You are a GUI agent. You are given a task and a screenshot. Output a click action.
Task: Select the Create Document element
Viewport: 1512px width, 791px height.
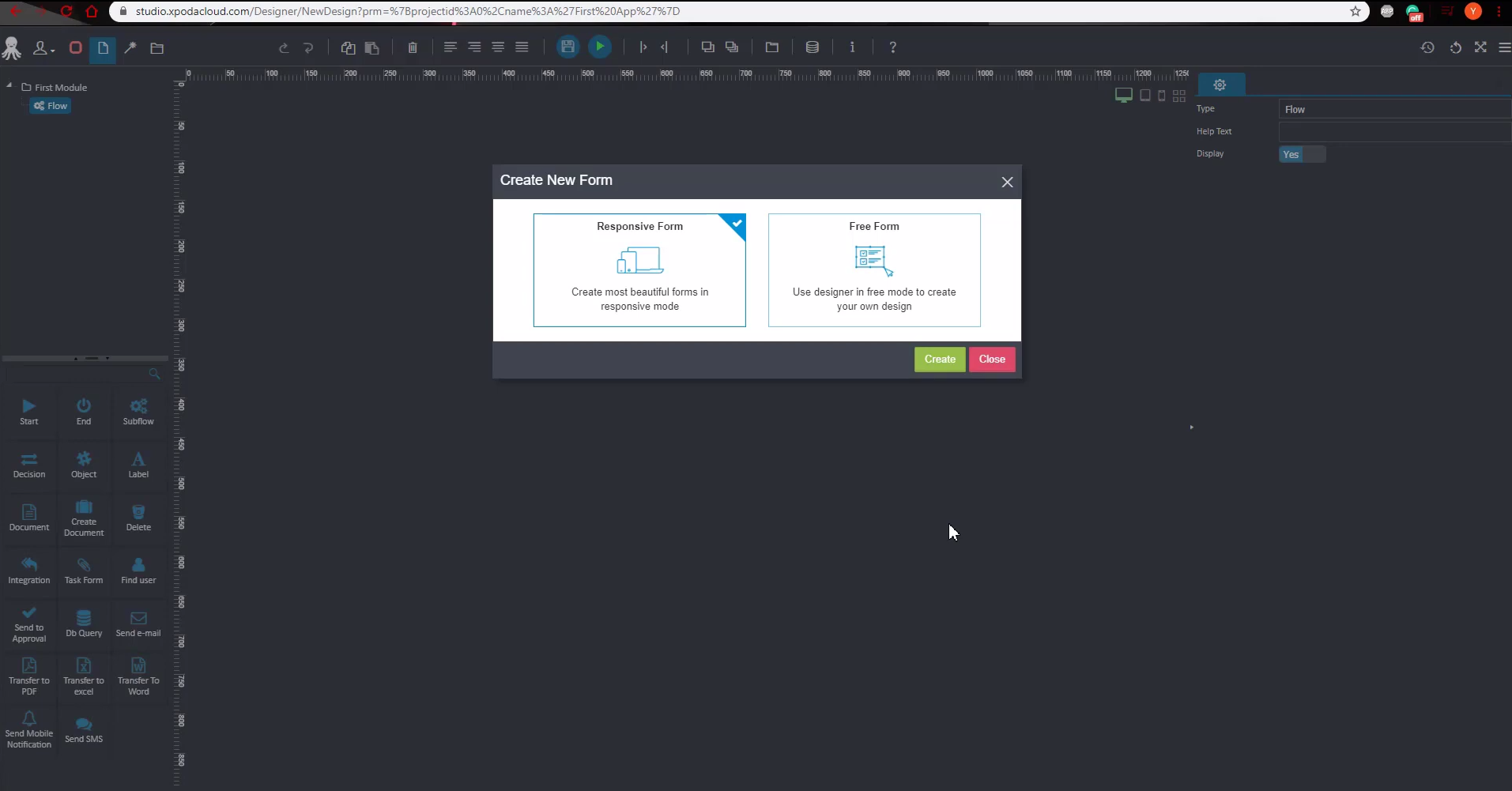(x=84, y=518)
